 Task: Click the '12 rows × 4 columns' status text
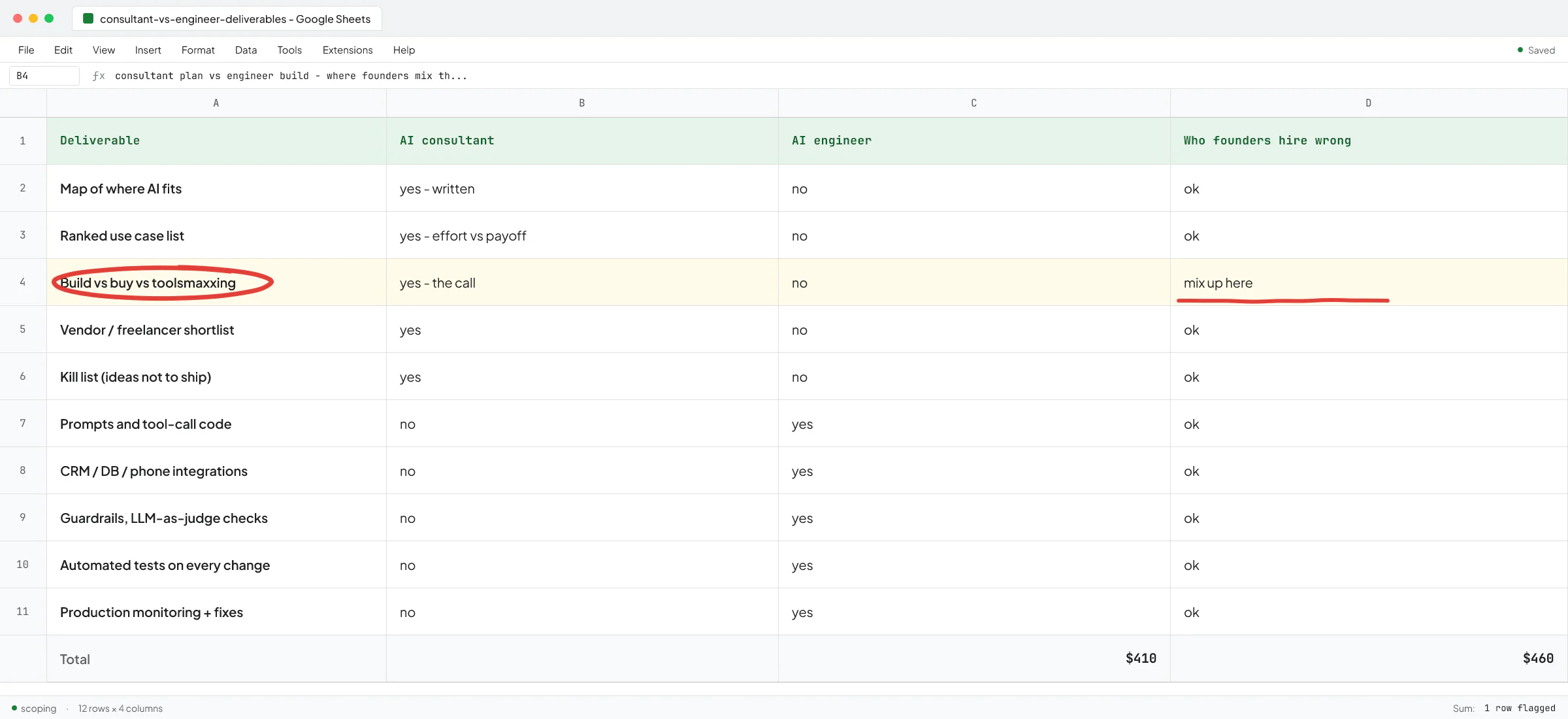(120, 709)
